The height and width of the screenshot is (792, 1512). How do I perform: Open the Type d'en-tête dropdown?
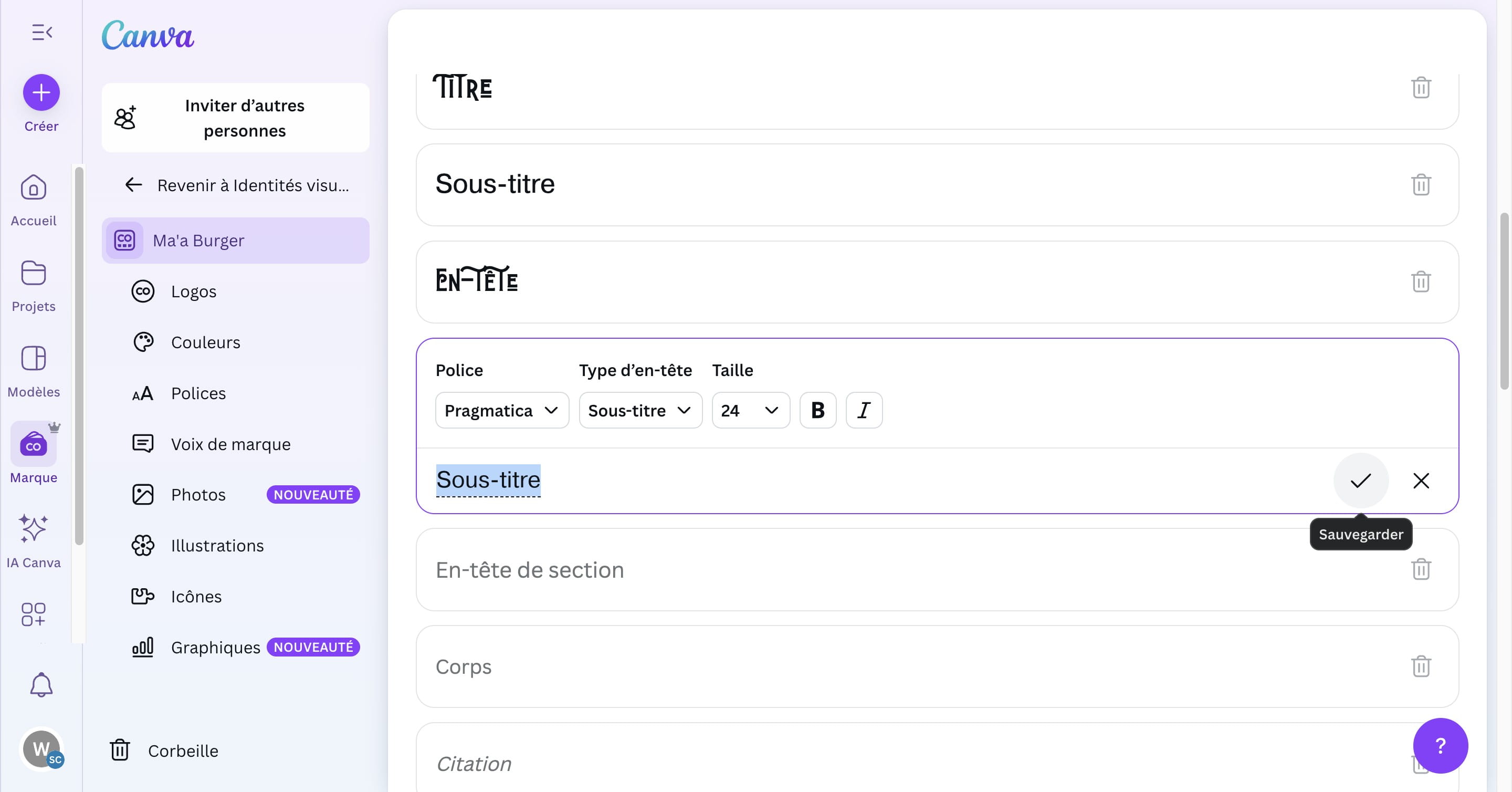[x=640, y=410]
